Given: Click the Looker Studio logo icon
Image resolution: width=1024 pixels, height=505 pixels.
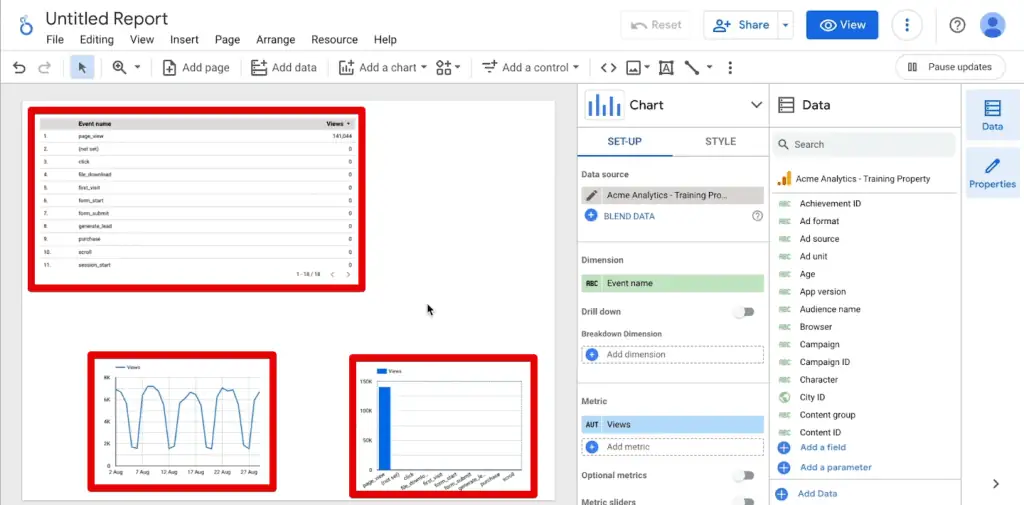Looking at the screenshot, I should coord(26,25).
